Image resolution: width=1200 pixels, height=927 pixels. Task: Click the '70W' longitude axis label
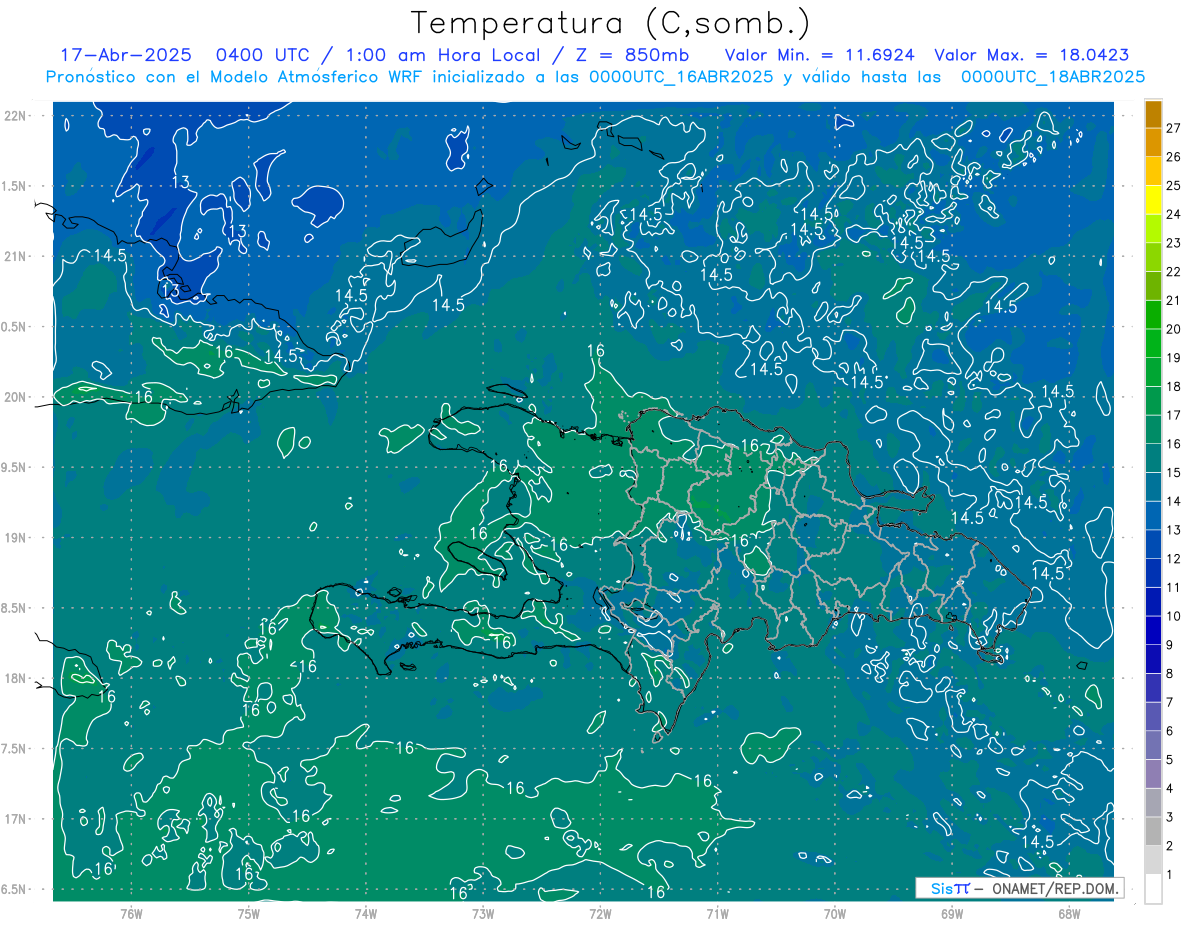click(x=834, y=913)
